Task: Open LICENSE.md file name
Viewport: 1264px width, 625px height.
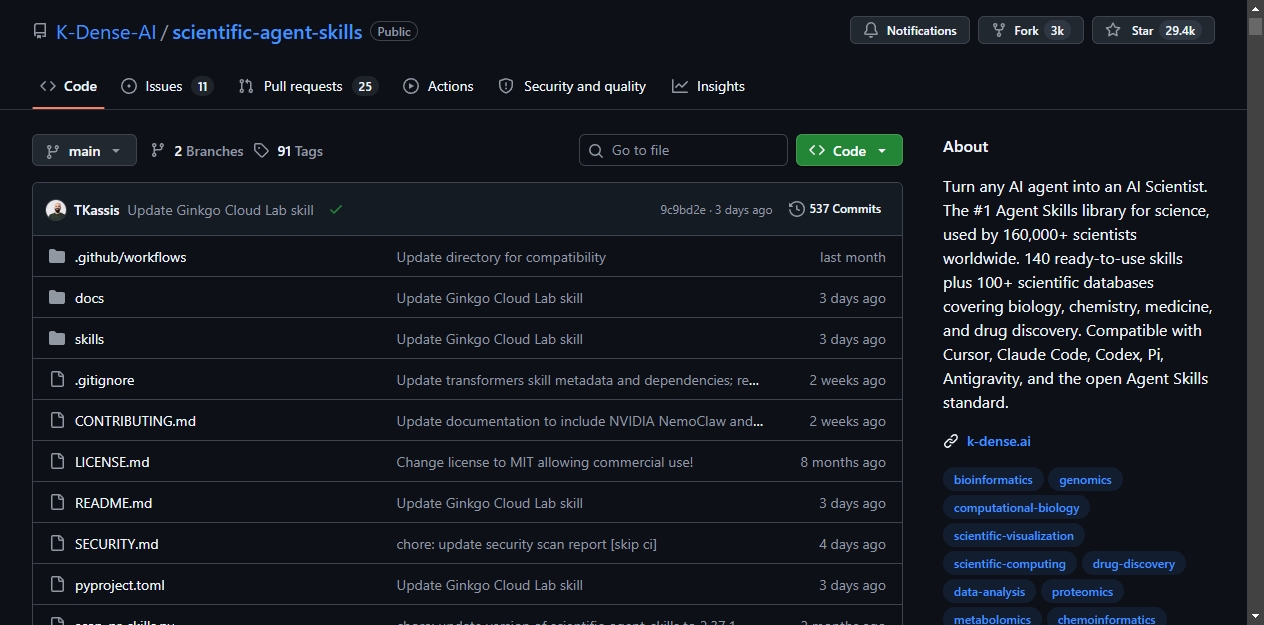Action: 112,462
